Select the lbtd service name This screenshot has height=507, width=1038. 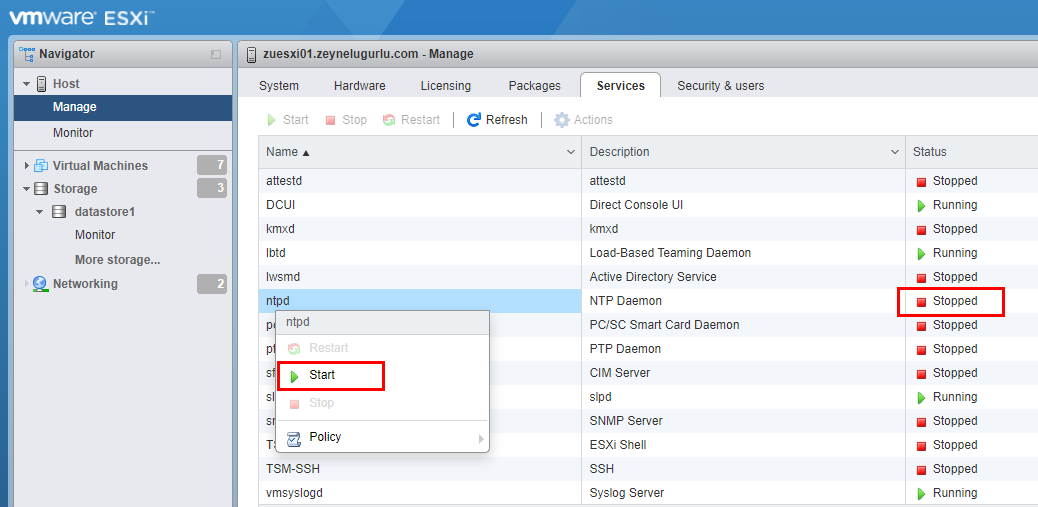(x=276, y=253)
